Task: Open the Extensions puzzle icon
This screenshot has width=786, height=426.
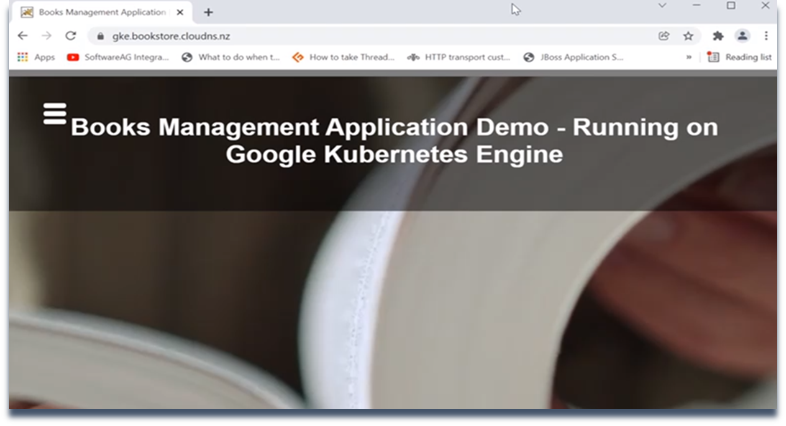Action: pos(718,36)
